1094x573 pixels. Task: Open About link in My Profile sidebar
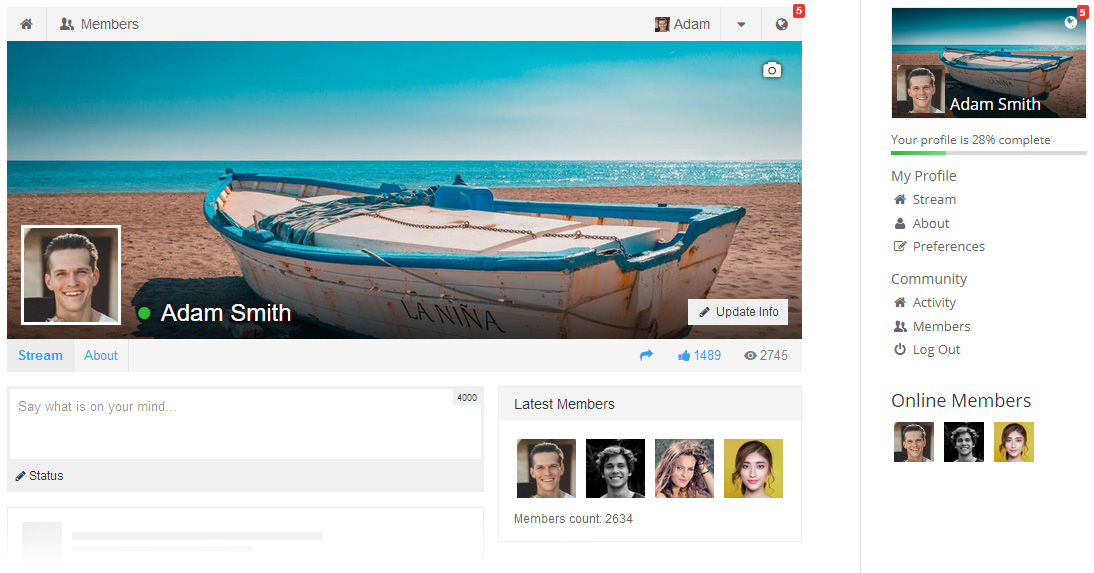[931, 223]
